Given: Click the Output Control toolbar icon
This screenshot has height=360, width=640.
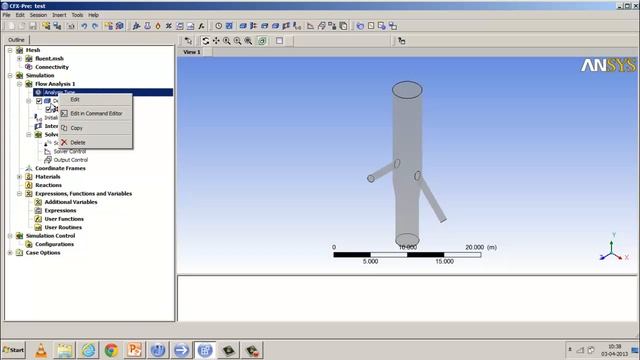Looking at the screenshot, I should click(x=322, y=26).
